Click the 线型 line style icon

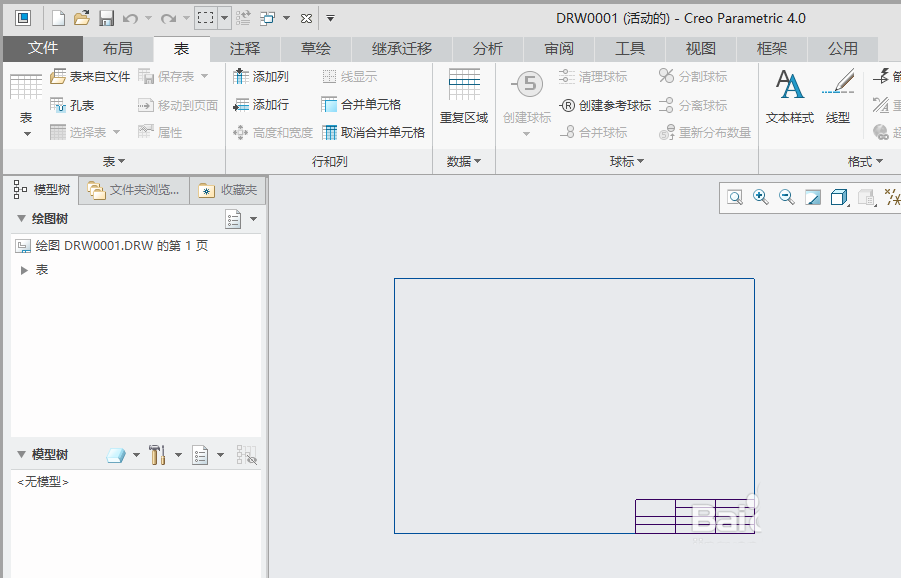(840, 88)
